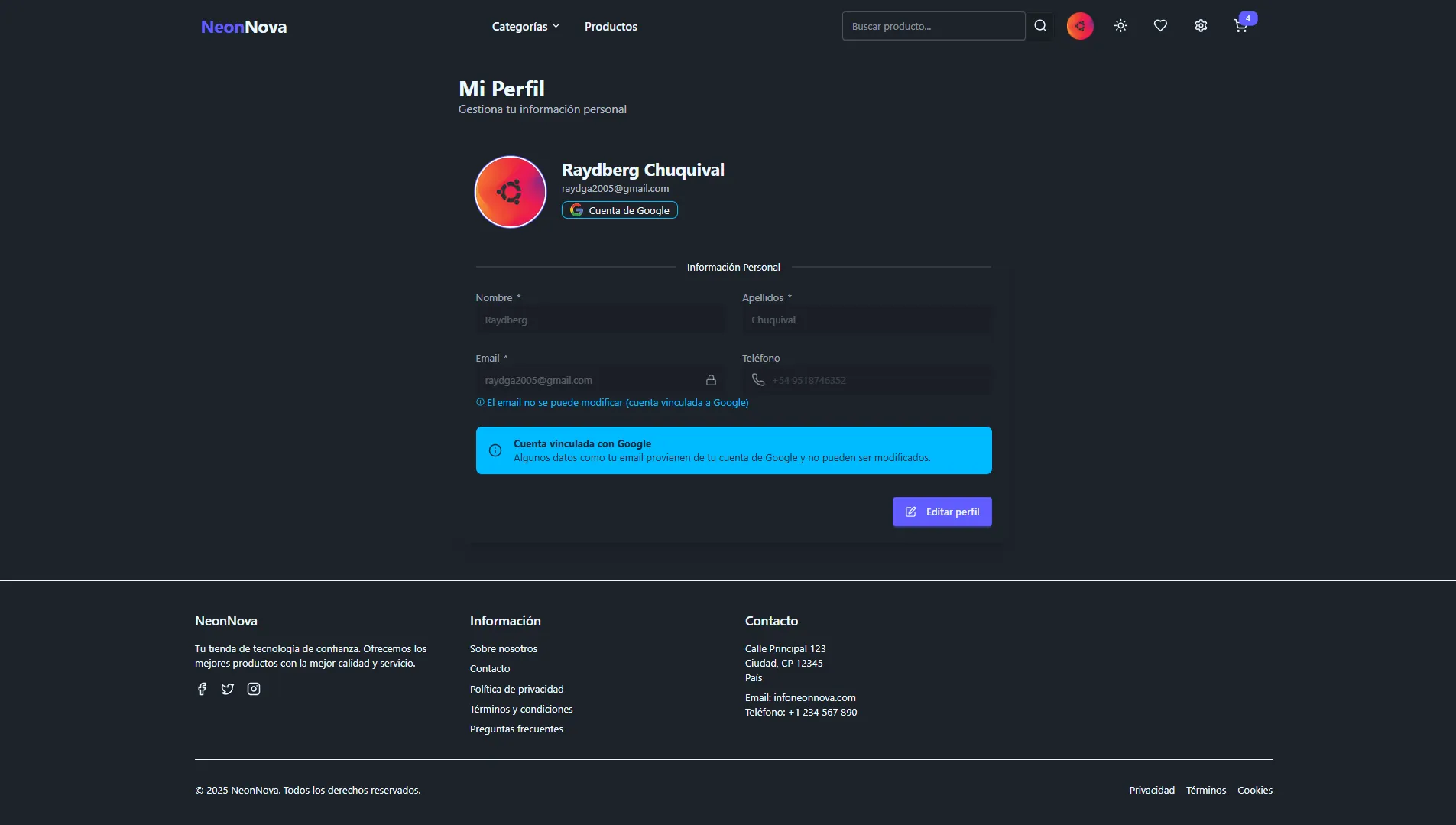Open the Instagram footer icon
The width and height of the screenshot is (1456, 825).
[254, 689]
